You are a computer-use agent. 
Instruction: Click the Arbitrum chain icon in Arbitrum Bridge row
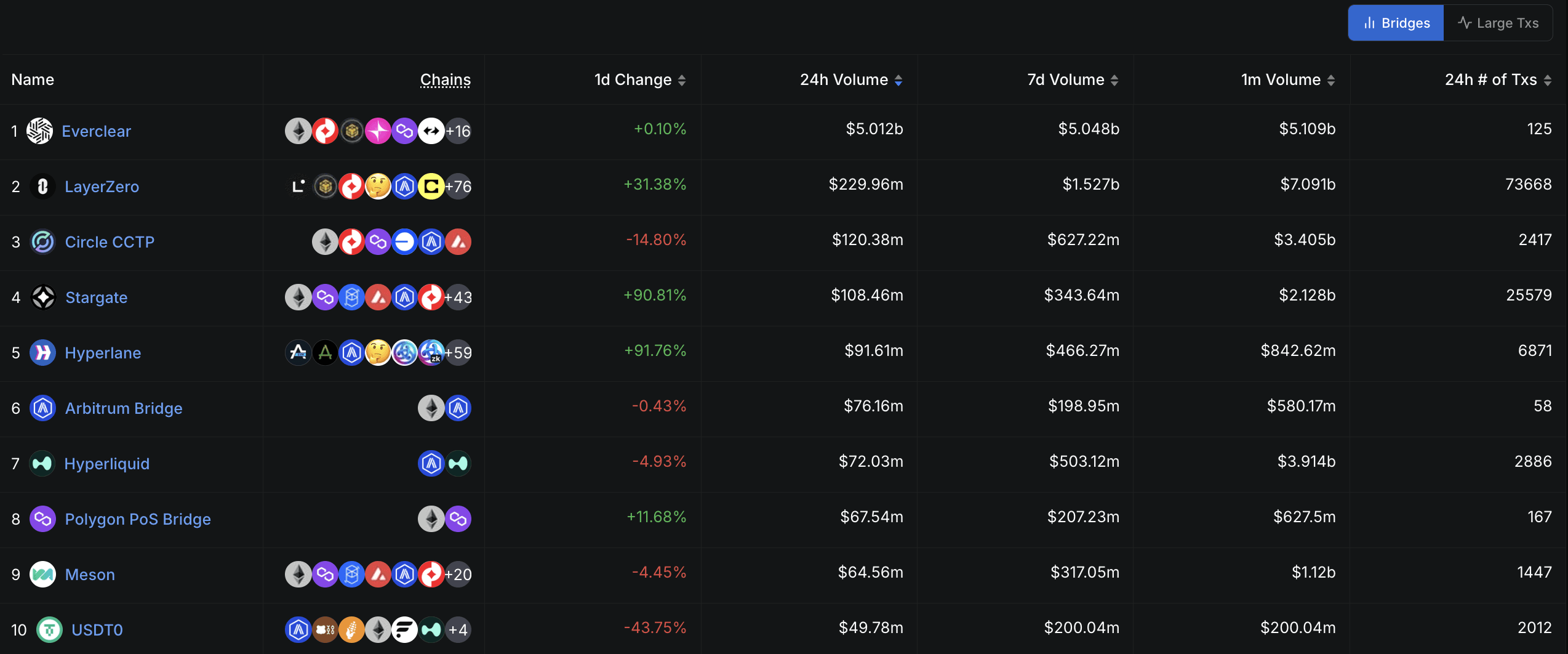tap(458, 408)
